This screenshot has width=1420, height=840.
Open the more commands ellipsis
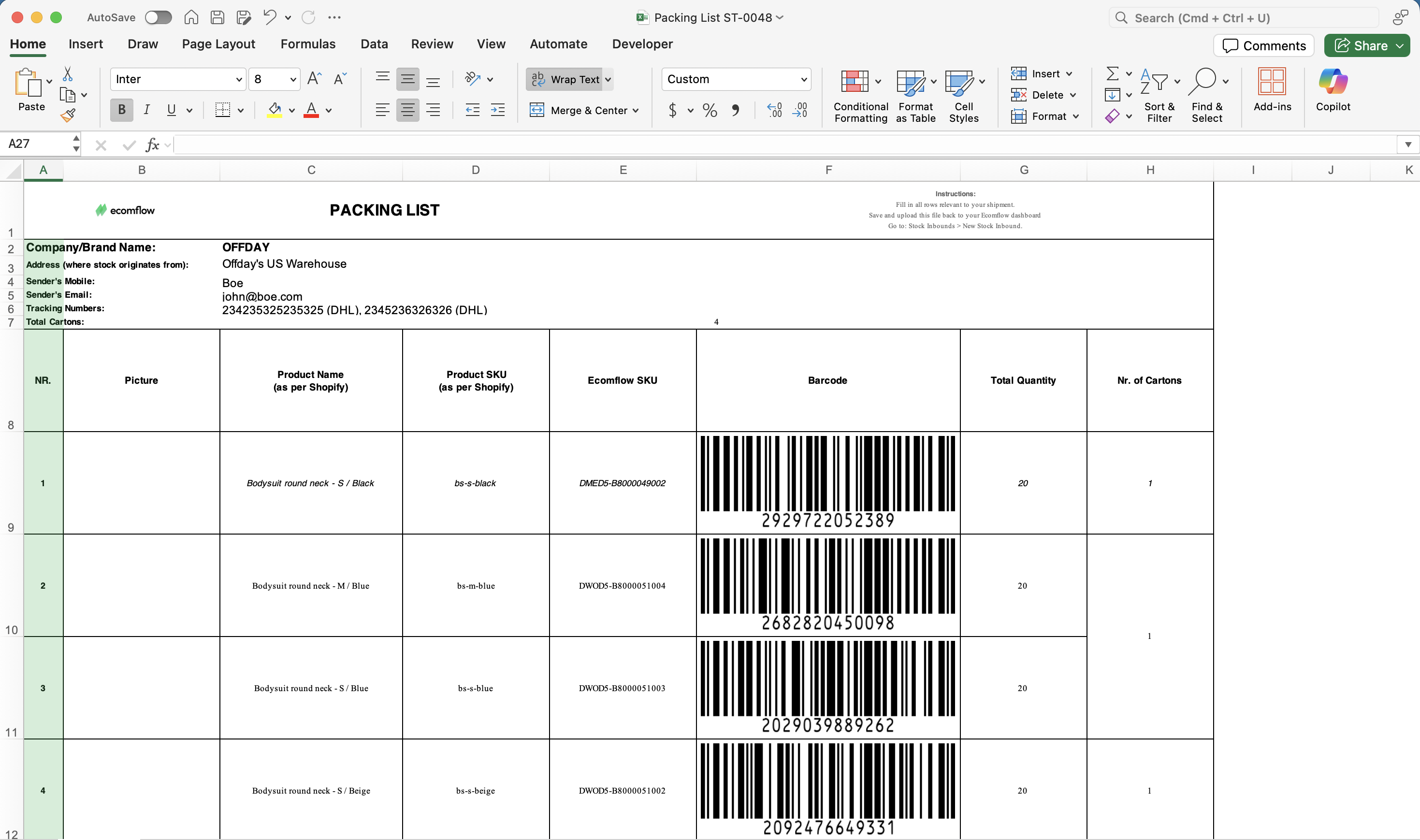click(334, 17)
